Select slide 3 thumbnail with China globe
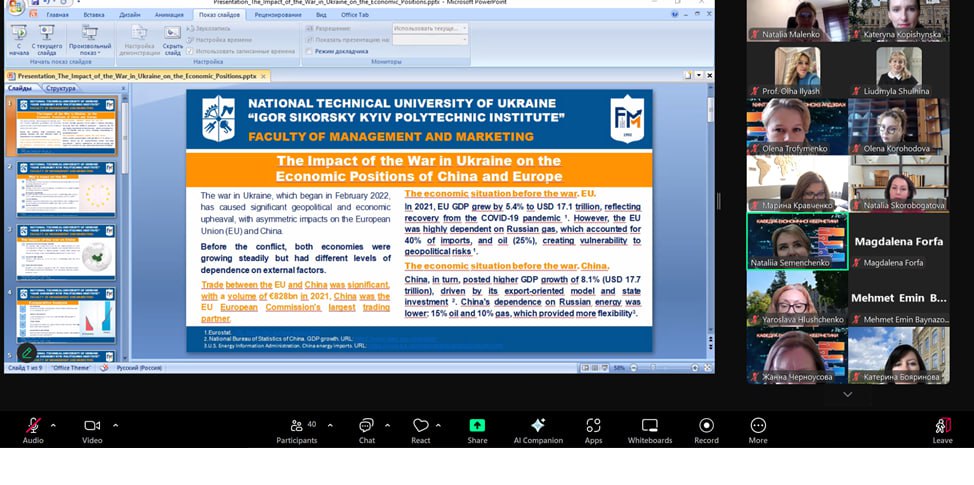Screen dimensions: 974x485 [66, 252]
